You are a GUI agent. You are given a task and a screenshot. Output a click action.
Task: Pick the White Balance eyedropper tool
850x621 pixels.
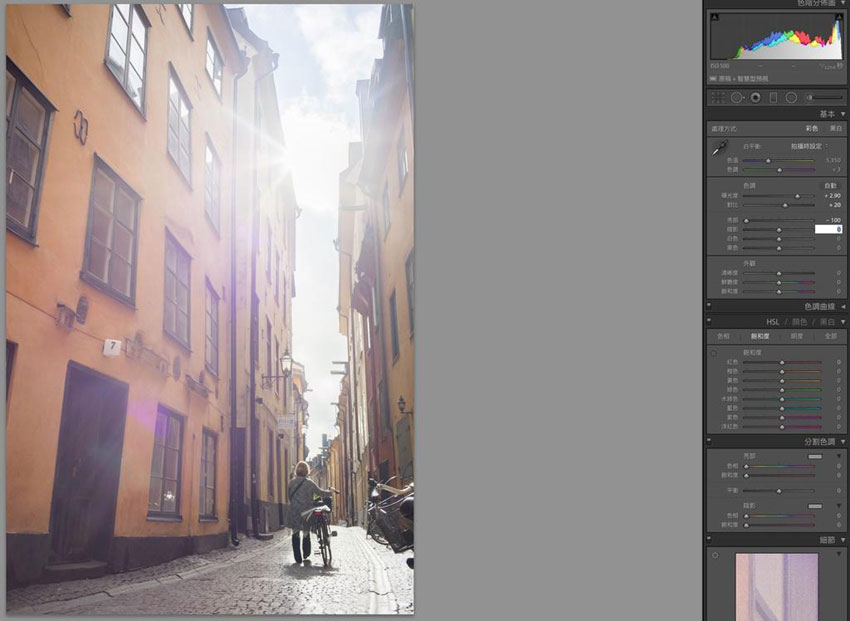(x=718, y=149)
